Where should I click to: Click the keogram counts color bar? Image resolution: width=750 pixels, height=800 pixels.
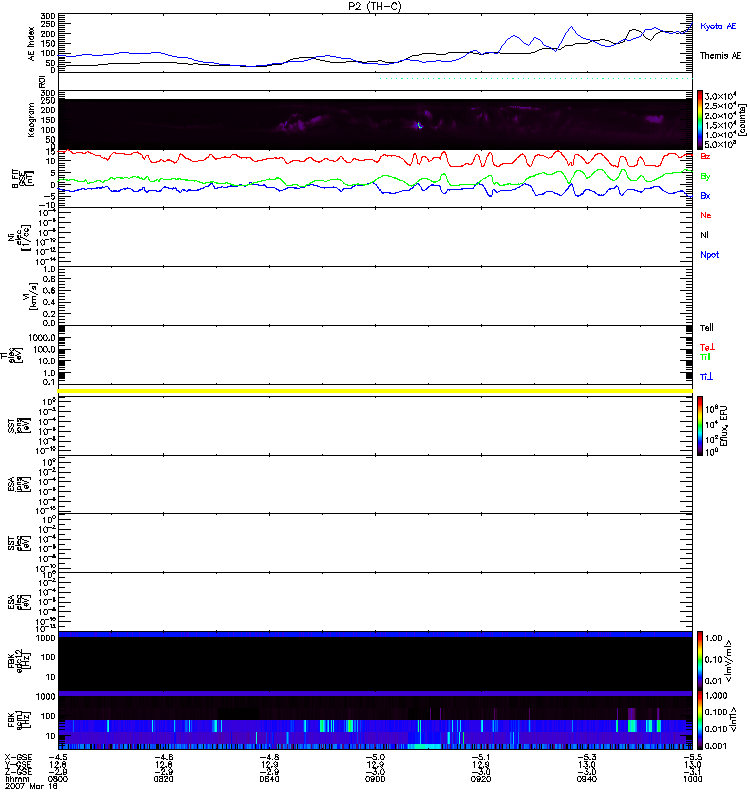point(701,120)
